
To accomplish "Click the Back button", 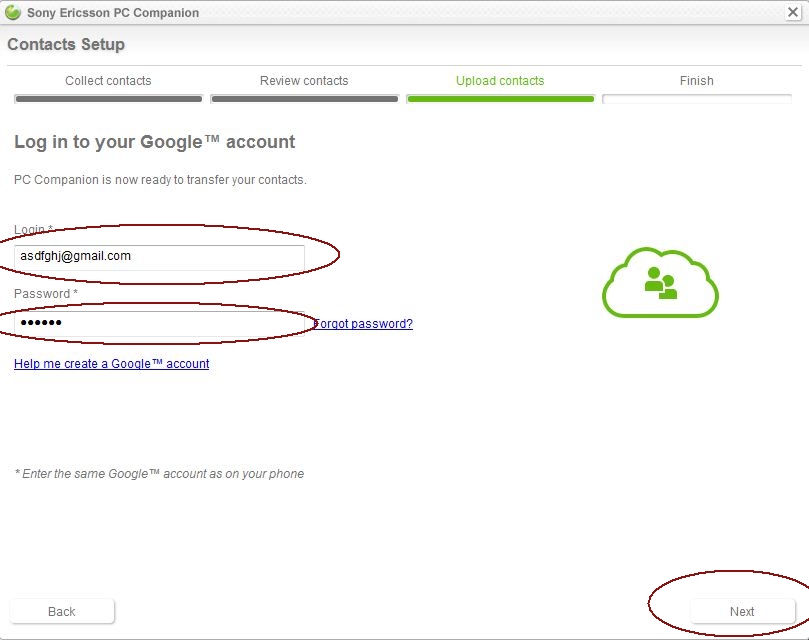I will click(x=62, y=612).
